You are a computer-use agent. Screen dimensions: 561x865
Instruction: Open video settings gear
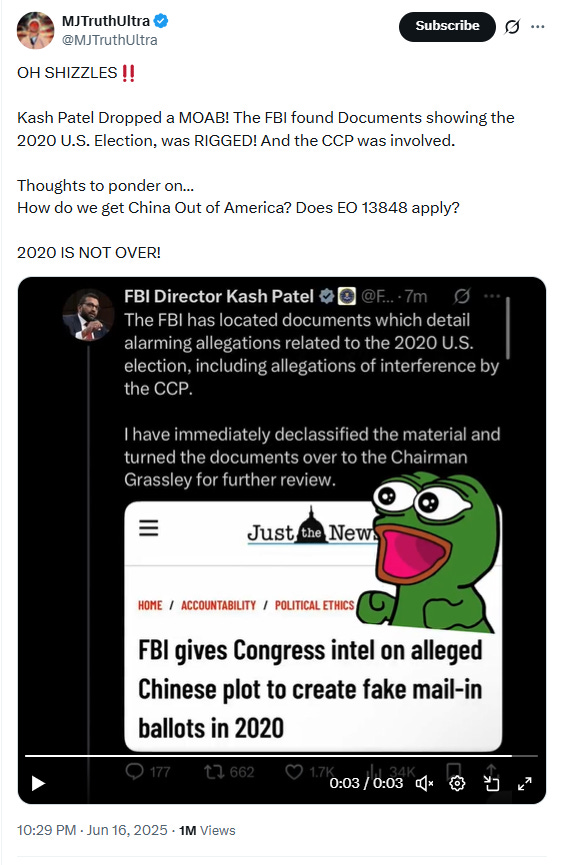(x=457, y=783)
